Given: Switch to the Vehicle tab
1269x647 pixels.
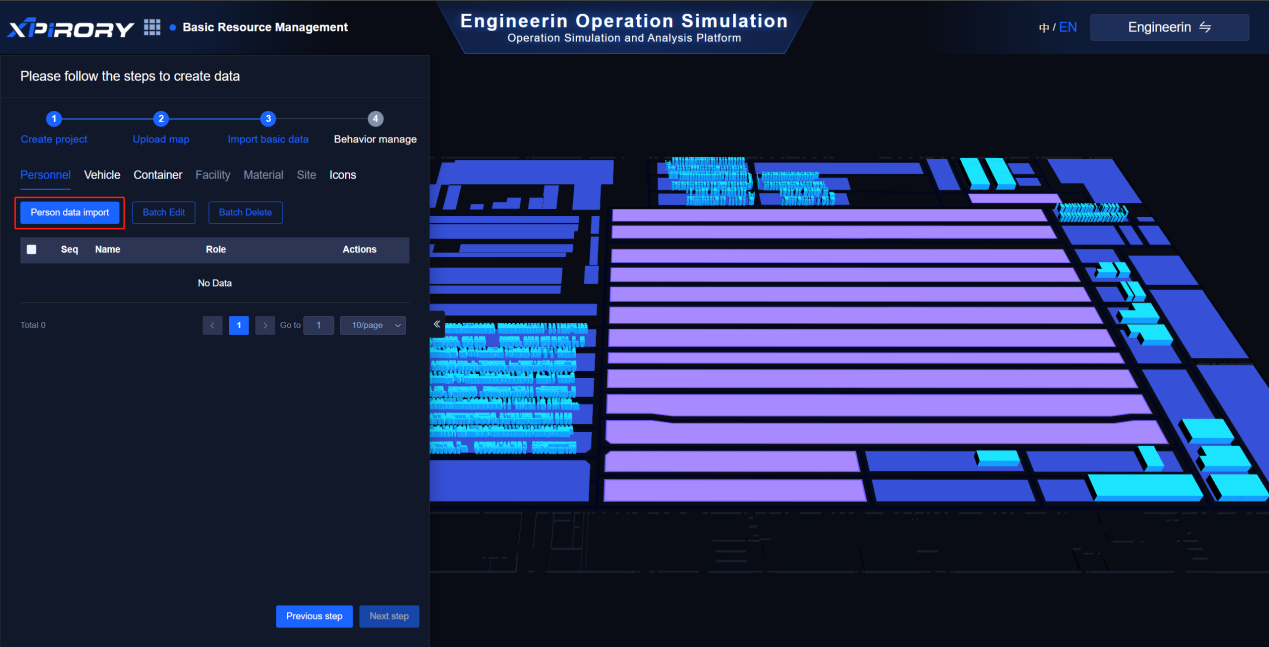Looking at the screenshot, I should pyautogui.click(x=102, y=175).
